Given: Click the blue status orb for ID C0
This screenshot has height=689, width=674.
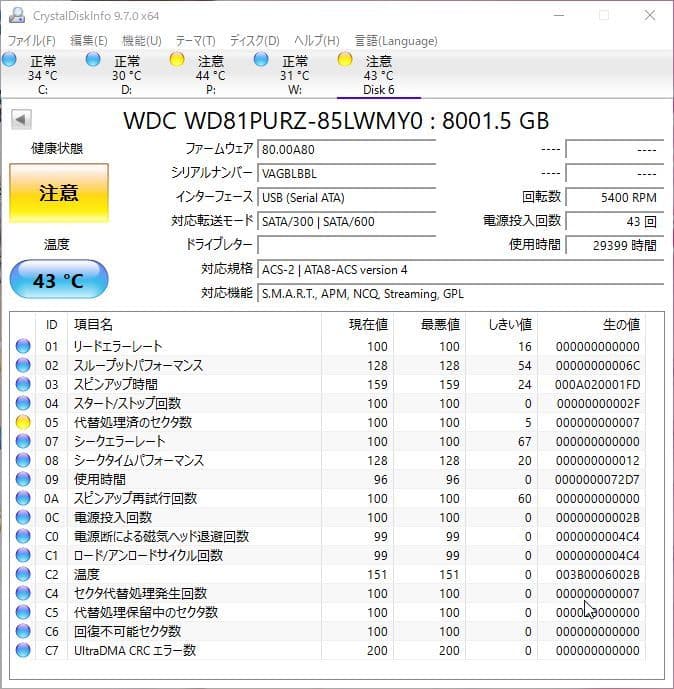Looking at the screenshot, I should (23, 537).
